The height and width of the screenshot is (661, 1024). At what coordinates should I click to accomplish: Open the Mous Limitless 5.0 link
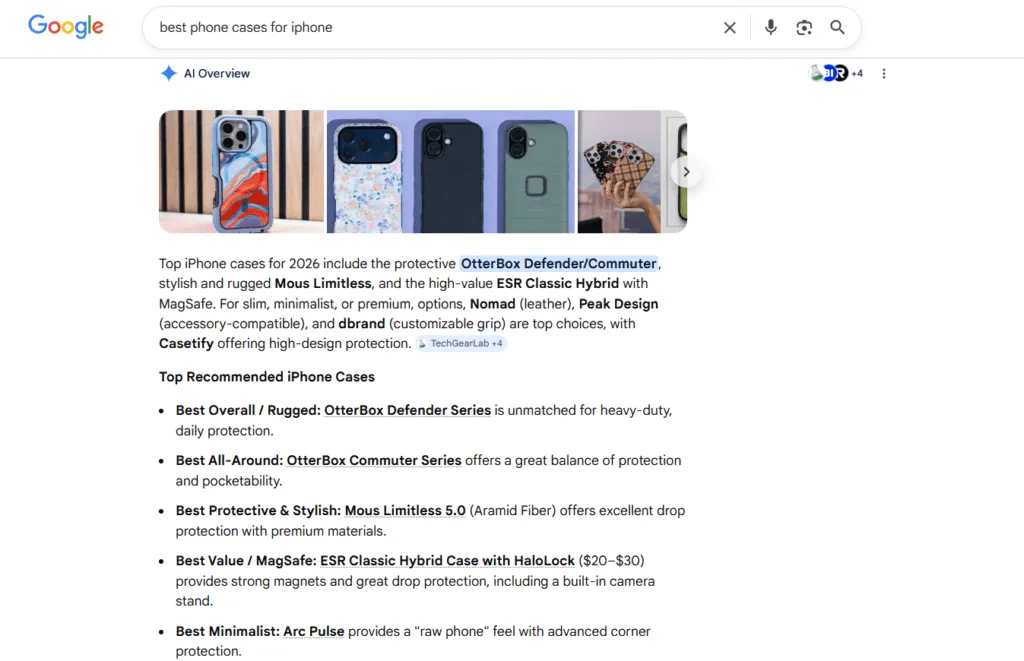coord(404,510)
